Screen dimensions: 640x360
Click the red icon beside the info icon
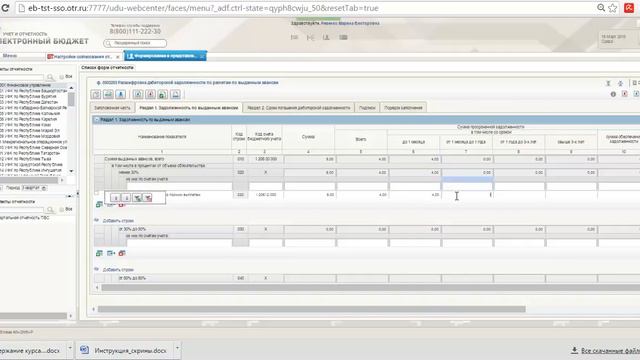point(624,94)
